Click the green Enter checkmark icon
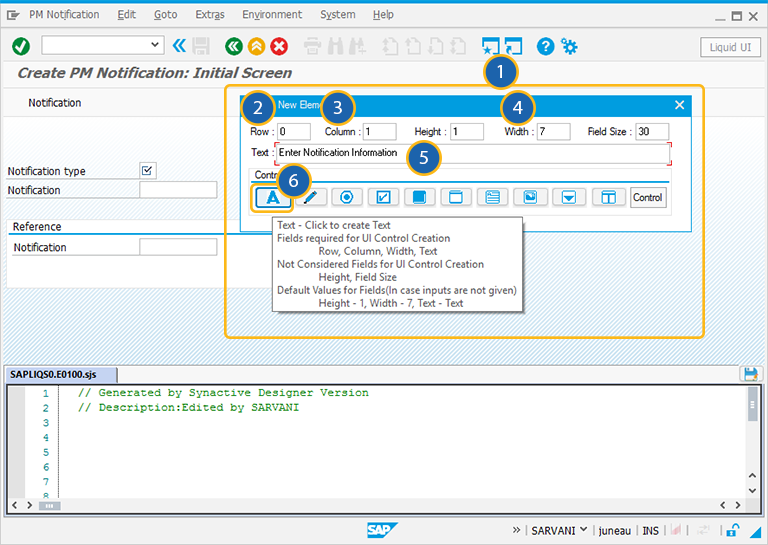 (x=21, y=47)
